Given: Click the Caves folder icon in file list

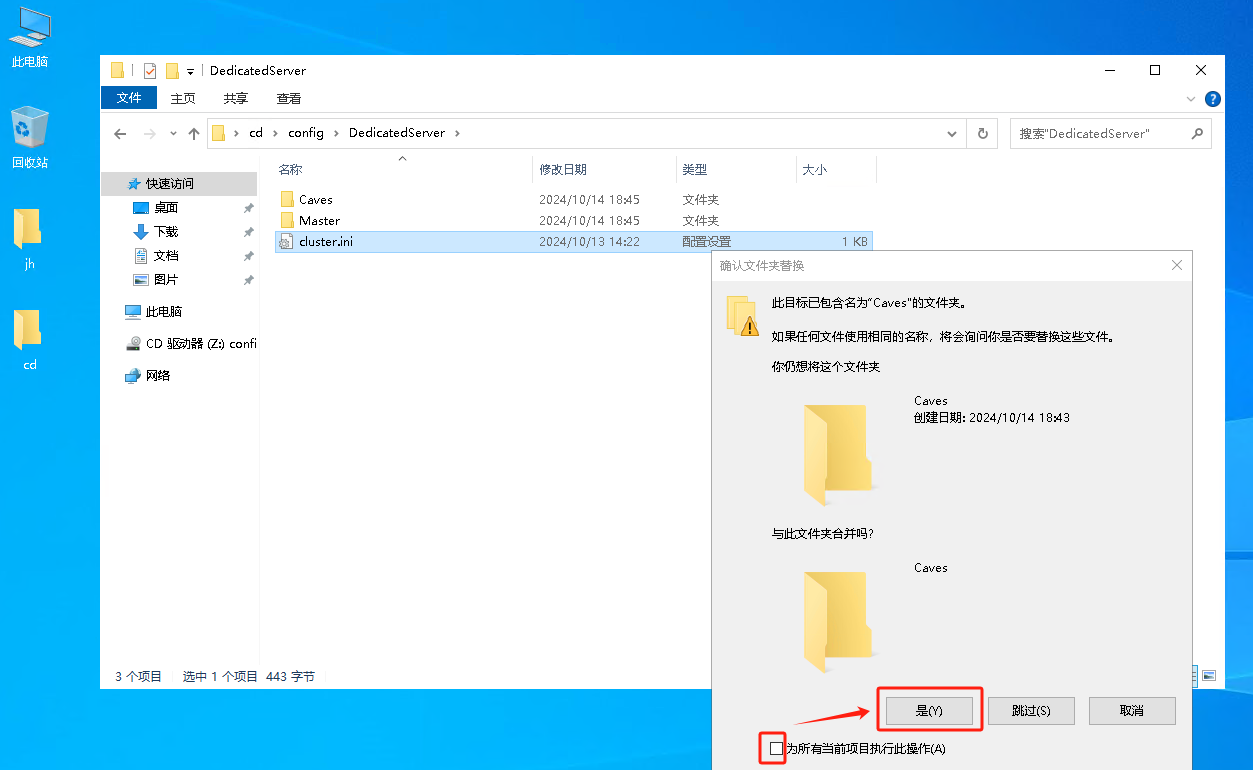Looking at the screenshot, I should [x=287, y=199].
